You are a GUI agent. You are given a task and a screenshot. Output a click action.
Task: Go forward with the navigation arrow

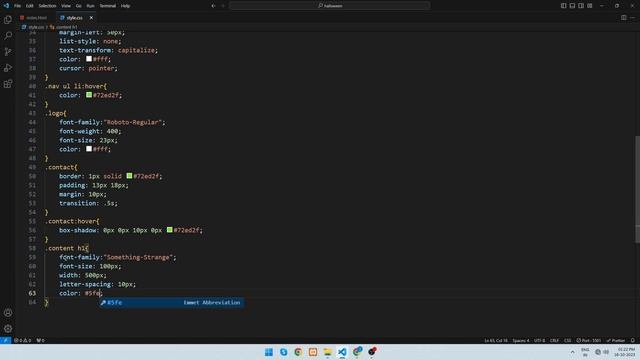tap(223, 6)
